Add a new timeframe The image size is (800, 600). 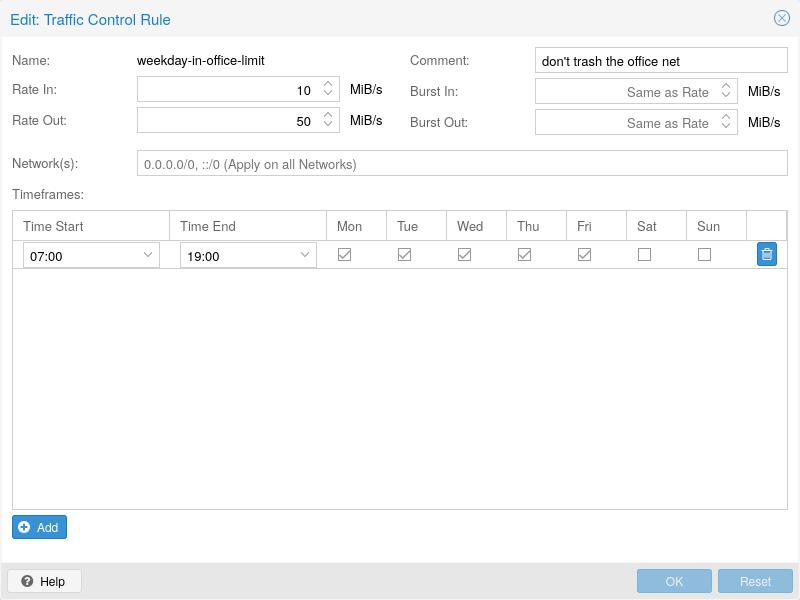[40, 527]
